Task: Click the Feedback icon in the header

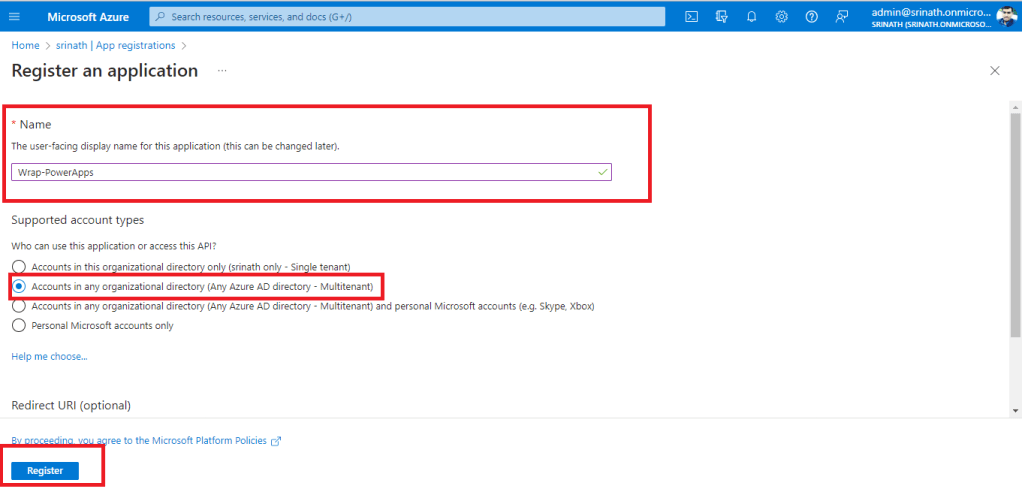Action: pos(842,17)
